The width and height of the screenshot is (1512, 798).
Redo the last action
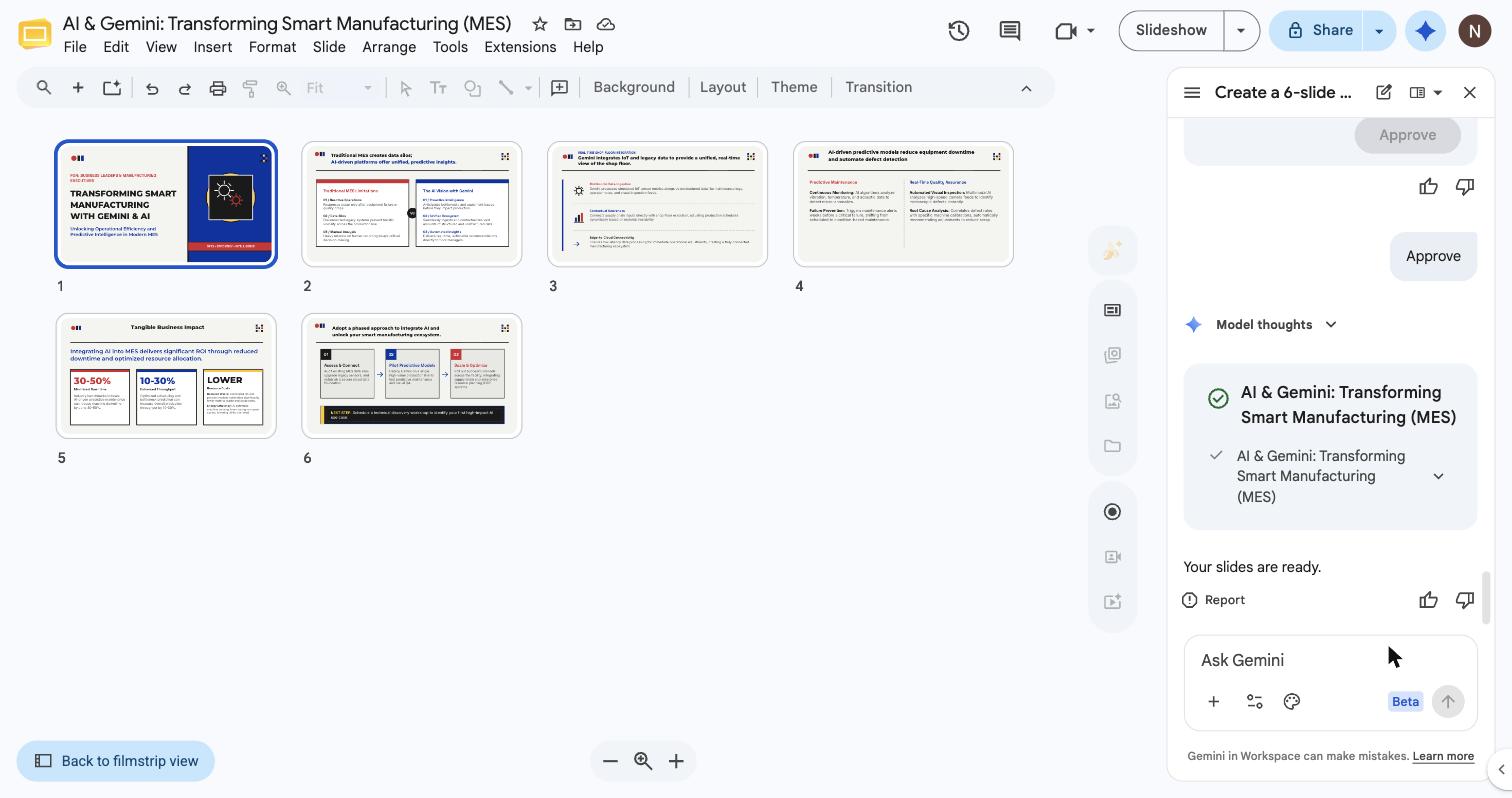[185, 88]
